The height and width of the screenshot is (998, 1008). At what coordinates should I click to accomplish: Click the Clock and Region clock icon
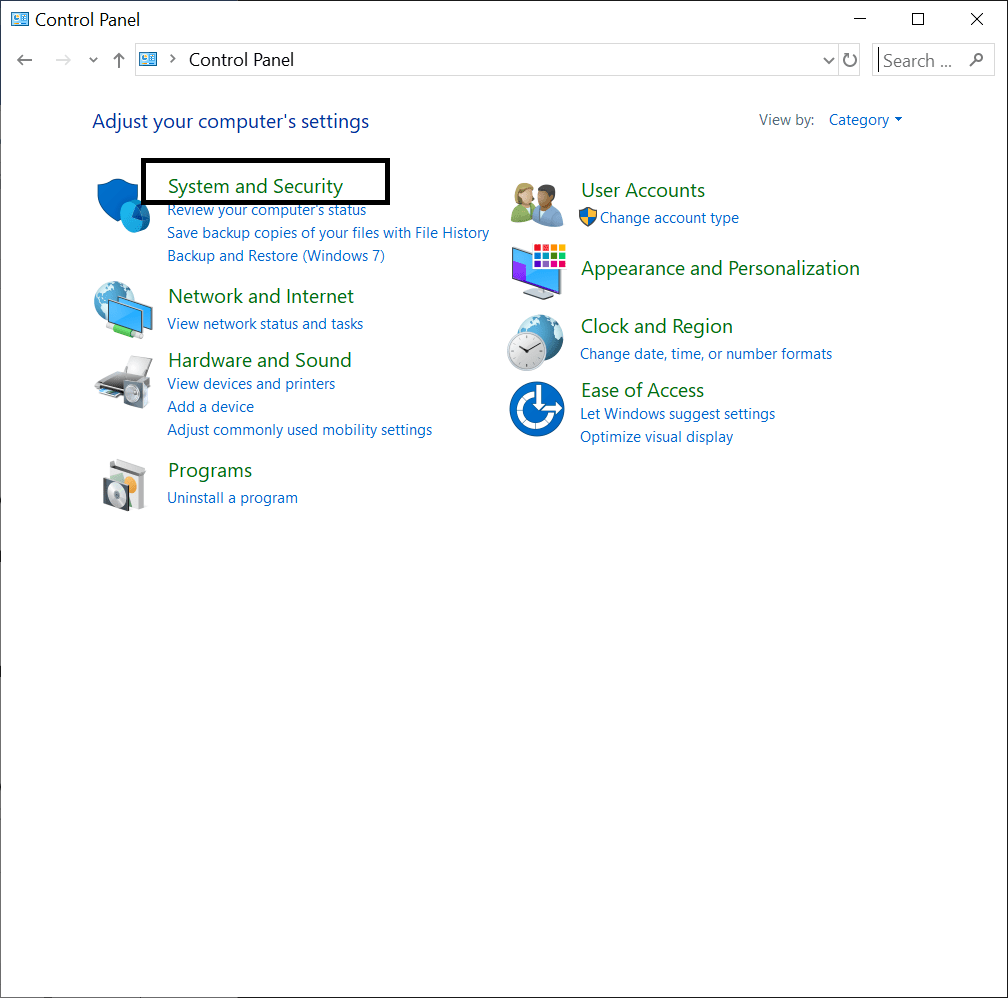coord(537,342)
